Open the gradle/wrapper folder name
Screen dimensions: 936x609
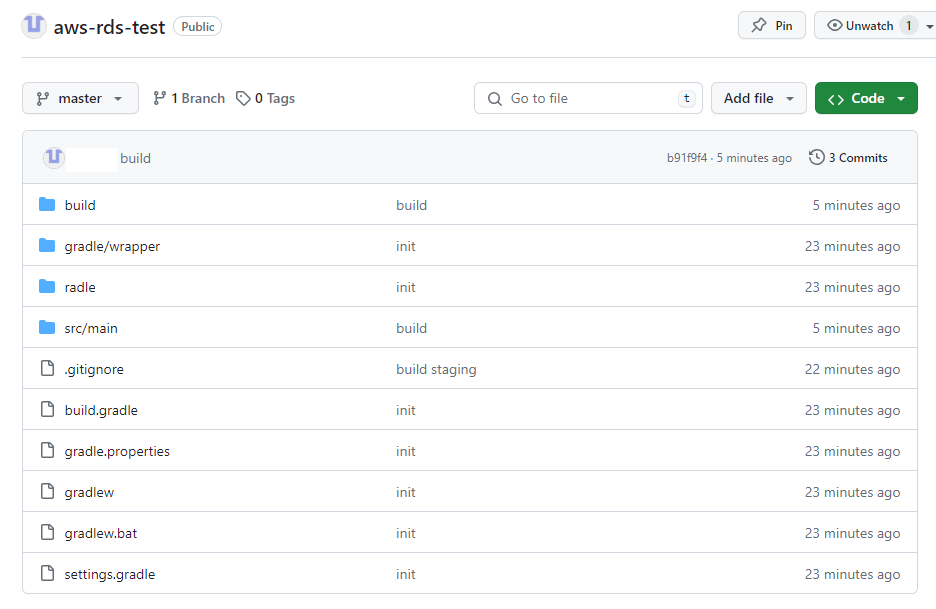click(x=112, y=247)
